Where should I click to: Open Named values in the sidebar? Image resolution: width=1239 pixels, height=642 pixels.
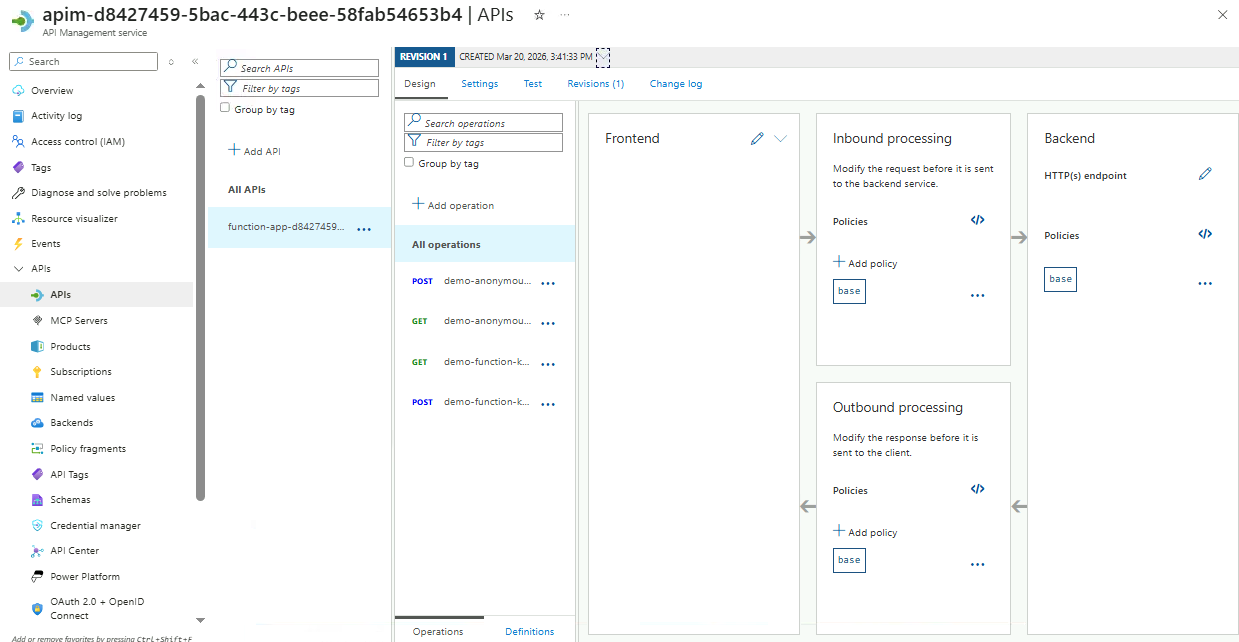click(82, 397)
